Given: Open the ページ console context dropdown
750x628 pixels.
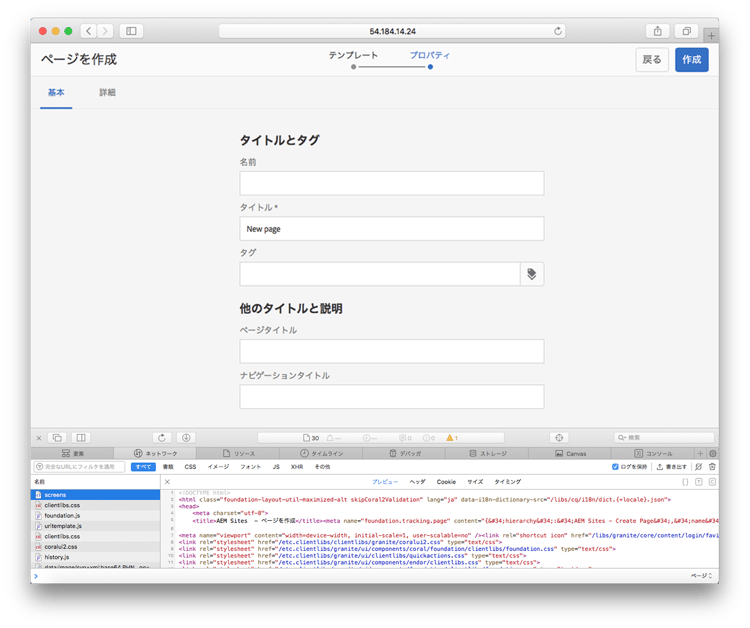Looking at the screenshot, I should tap(701, 576).
